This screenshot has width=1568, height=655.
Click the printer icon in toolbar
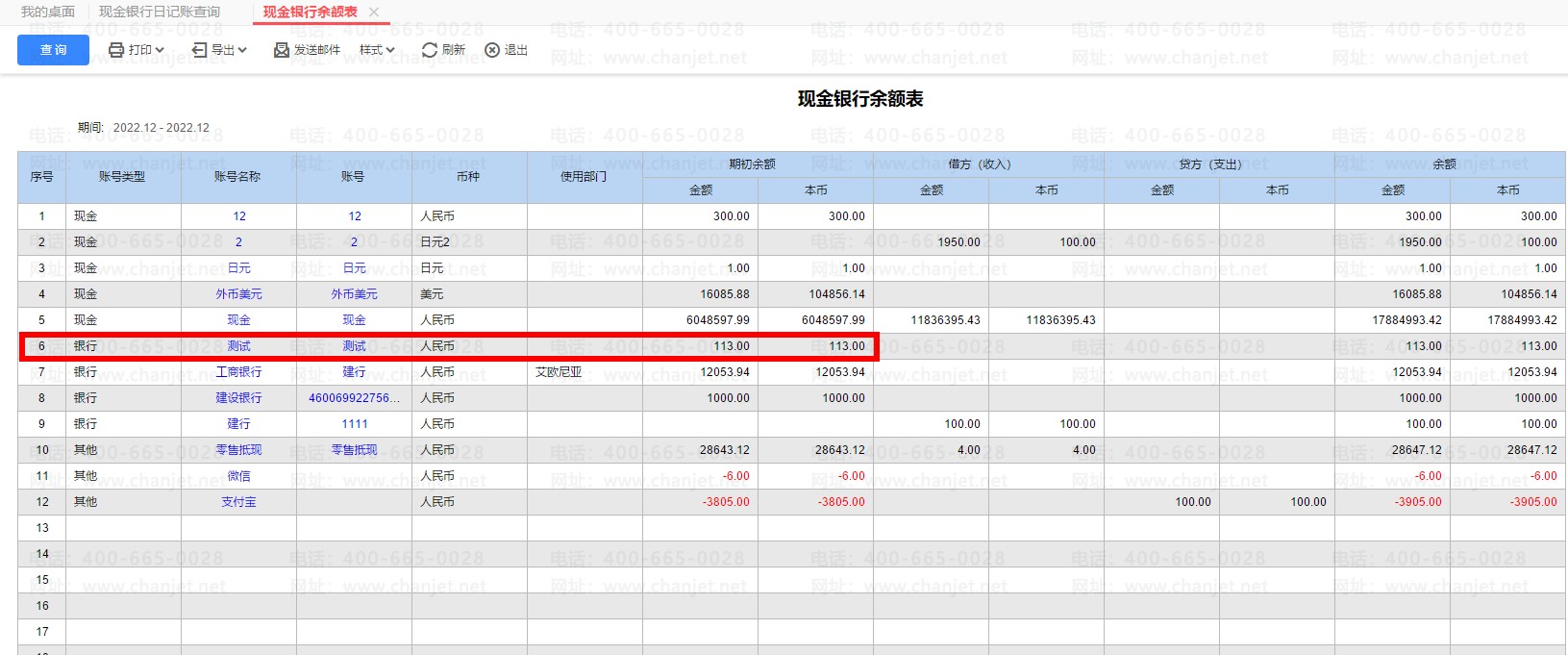pos(116,50)
